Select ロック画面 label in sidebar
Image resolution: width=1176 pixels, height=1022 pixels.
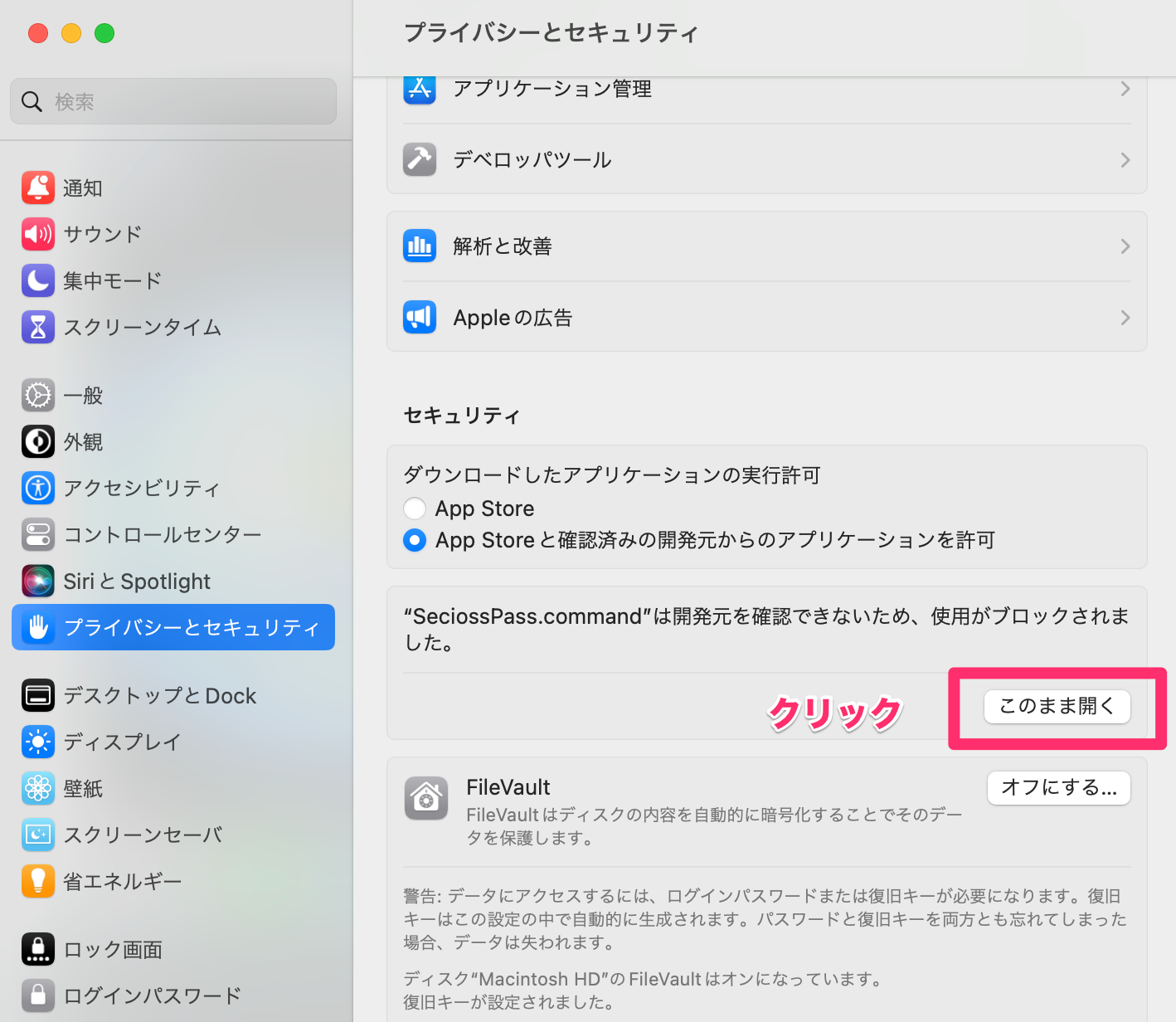click(x=113, y=950)
